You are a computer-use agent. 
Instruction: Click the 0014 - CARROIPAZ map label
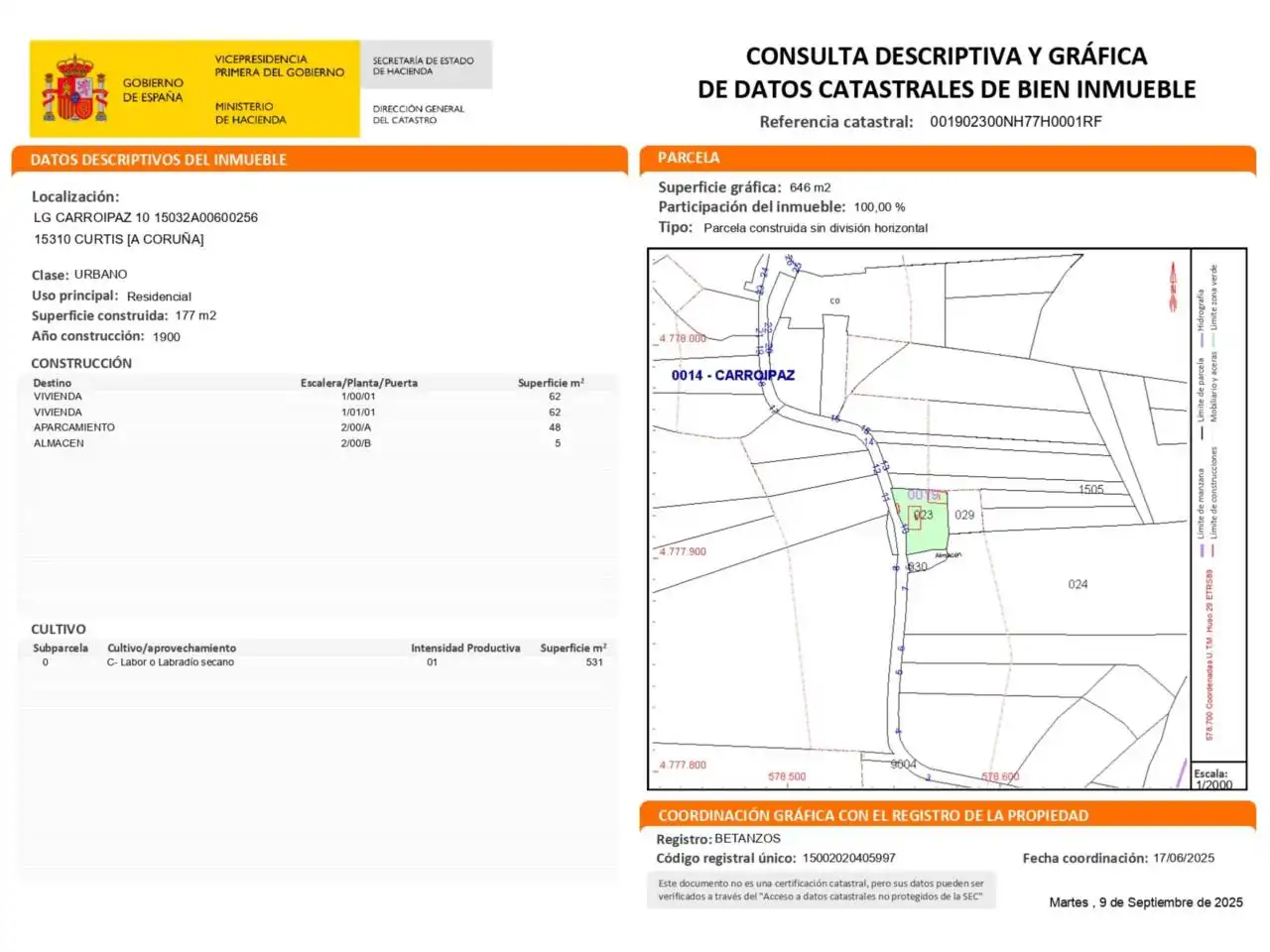click(733, 375)
